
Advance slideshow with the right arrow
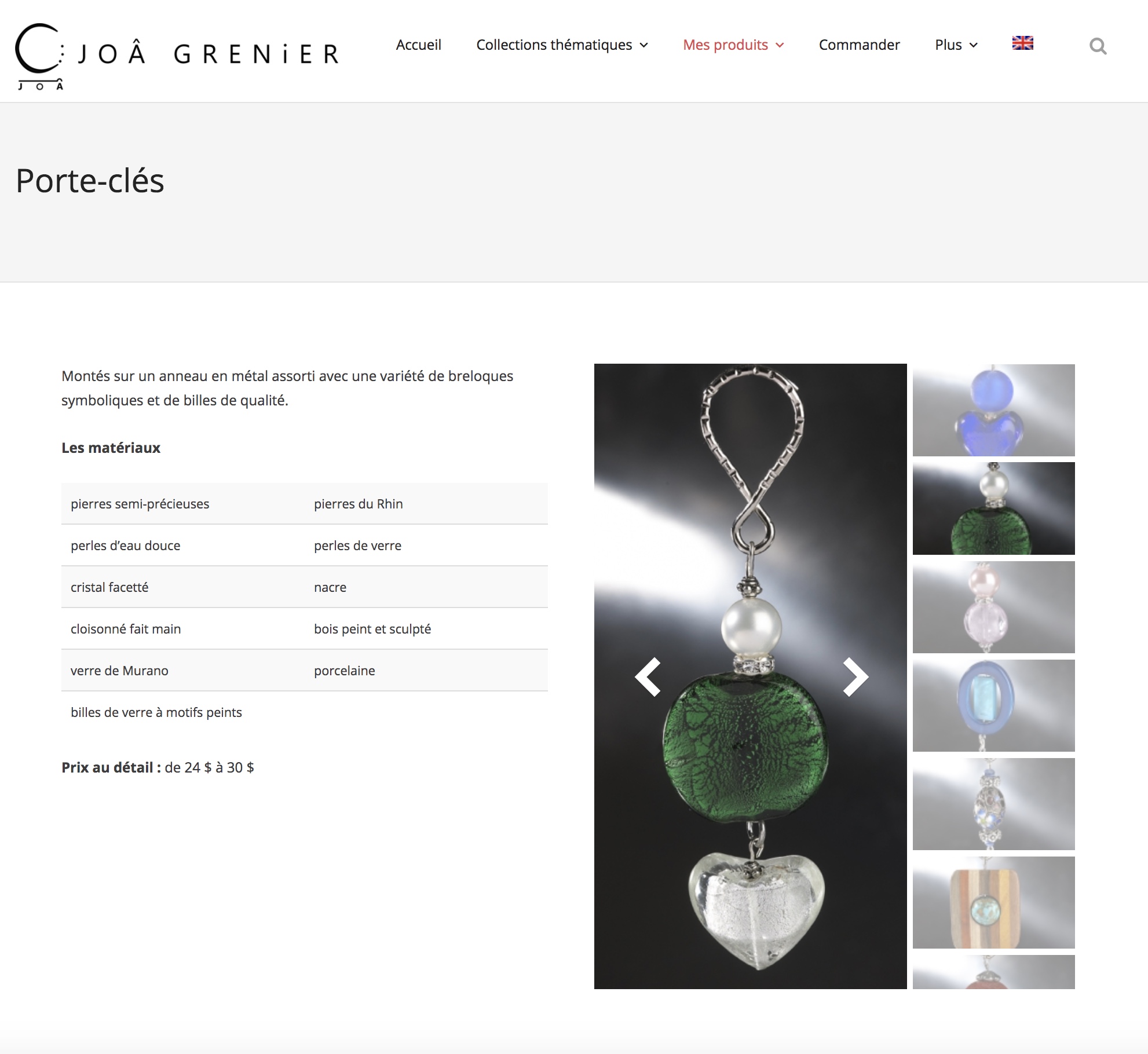(855, 676)
